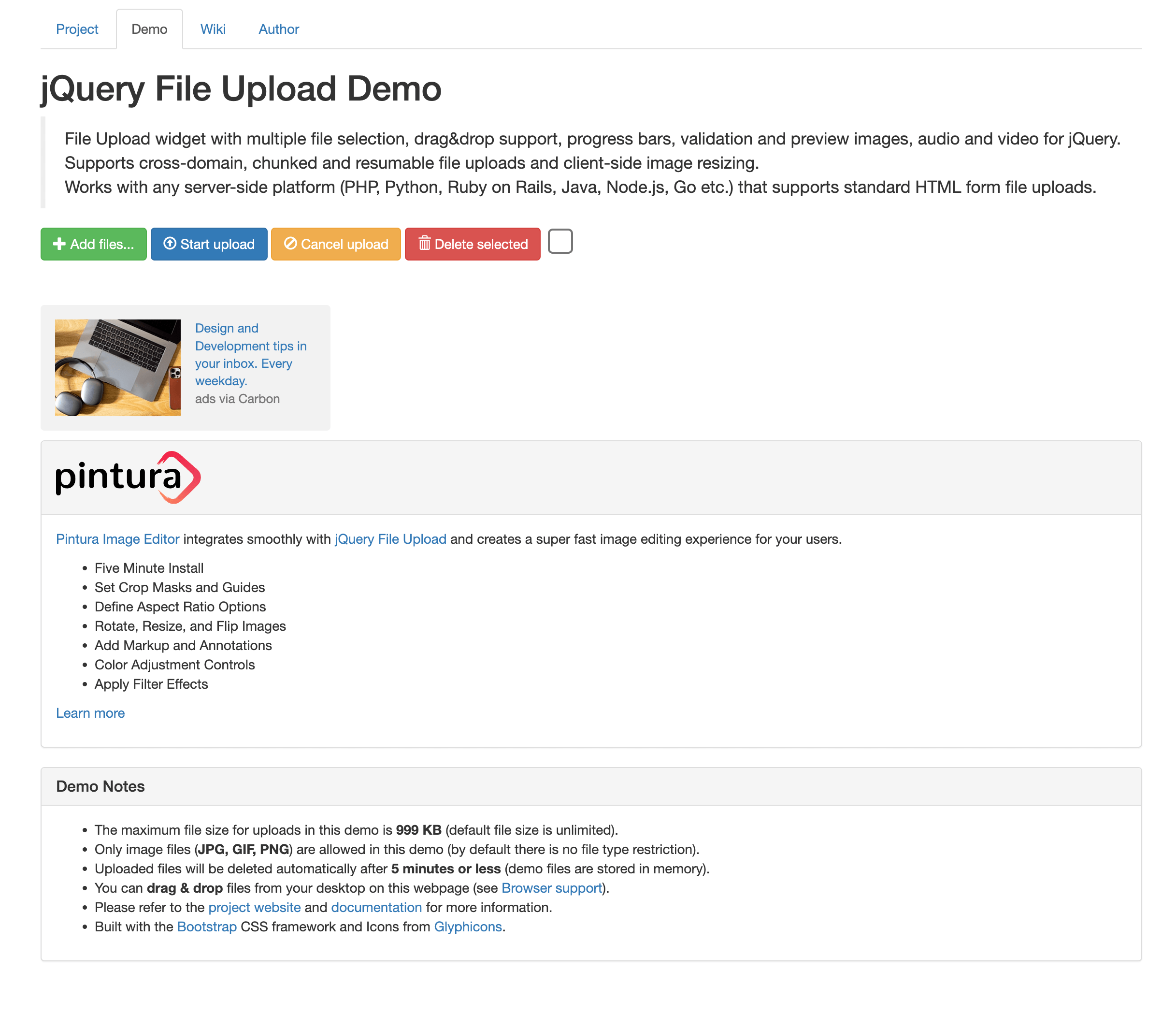Open the Browser support link
Screen dimensions: 1176x1014
(551, 888)
